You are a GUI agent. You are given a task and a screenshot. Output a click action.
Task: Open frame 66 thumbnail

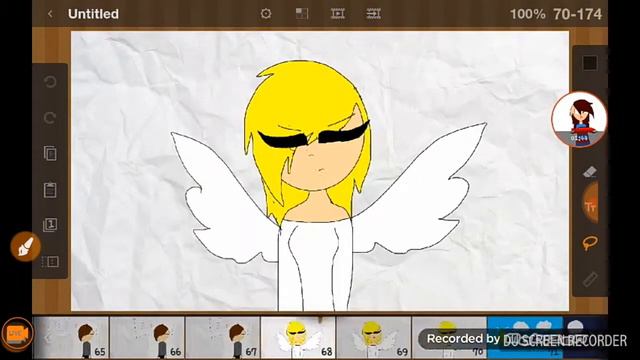click(147, 338)
